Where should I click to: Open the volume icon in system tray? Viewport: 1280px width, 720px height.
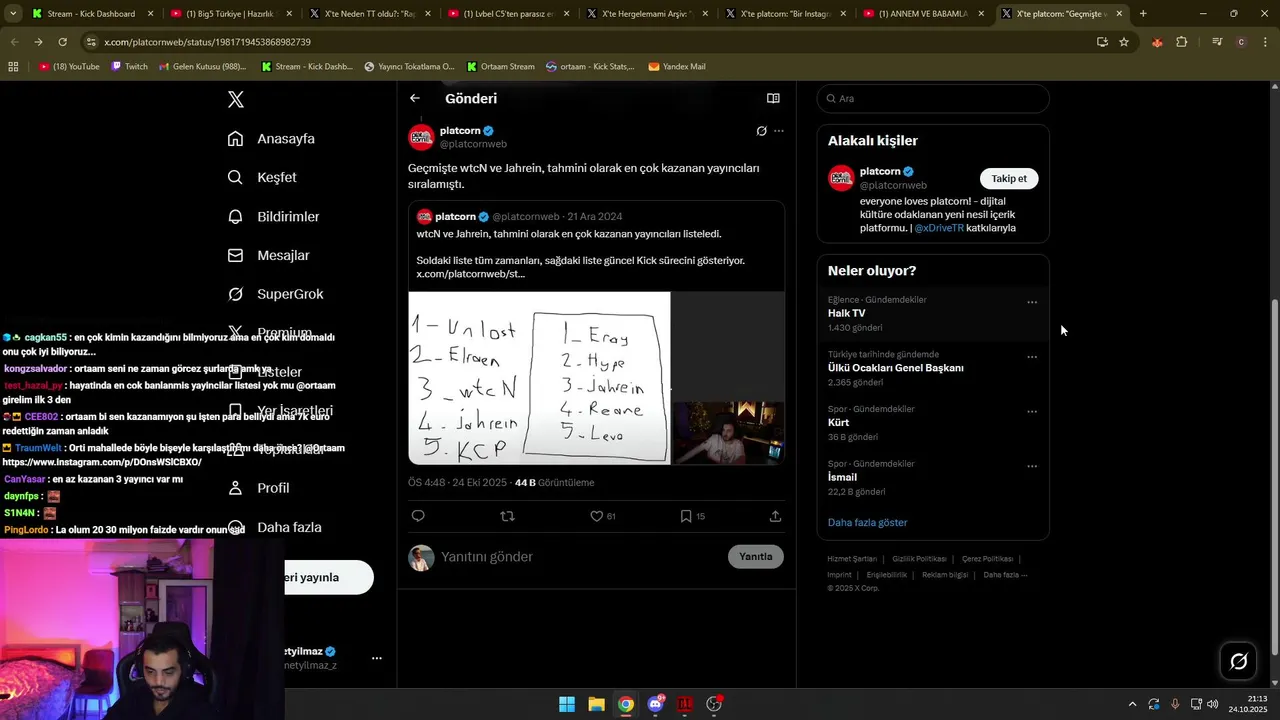pos(1213,704)
